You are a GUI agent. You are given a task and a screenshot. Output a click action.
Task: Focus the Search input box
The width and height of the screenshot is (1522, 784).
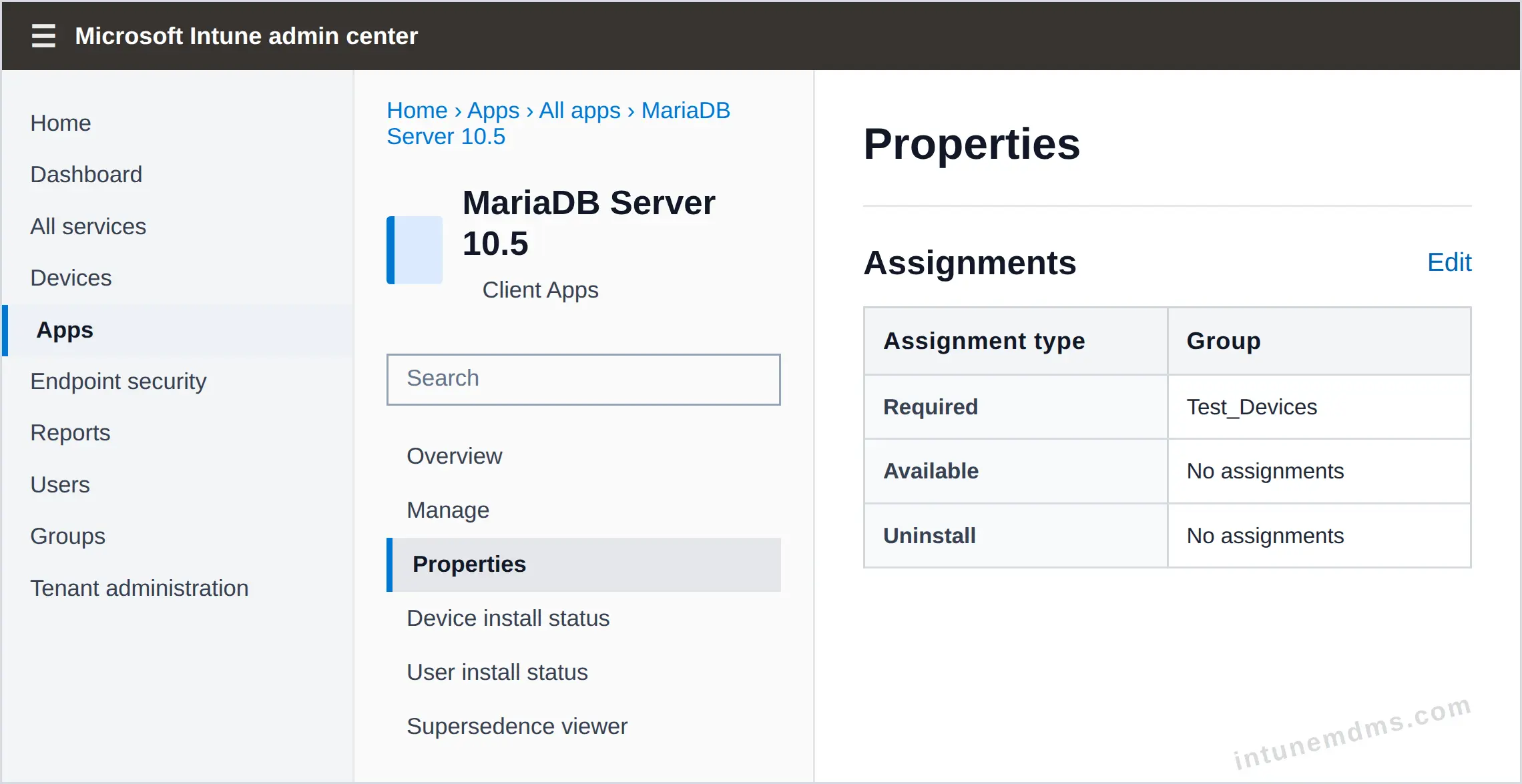coord(583,379)
